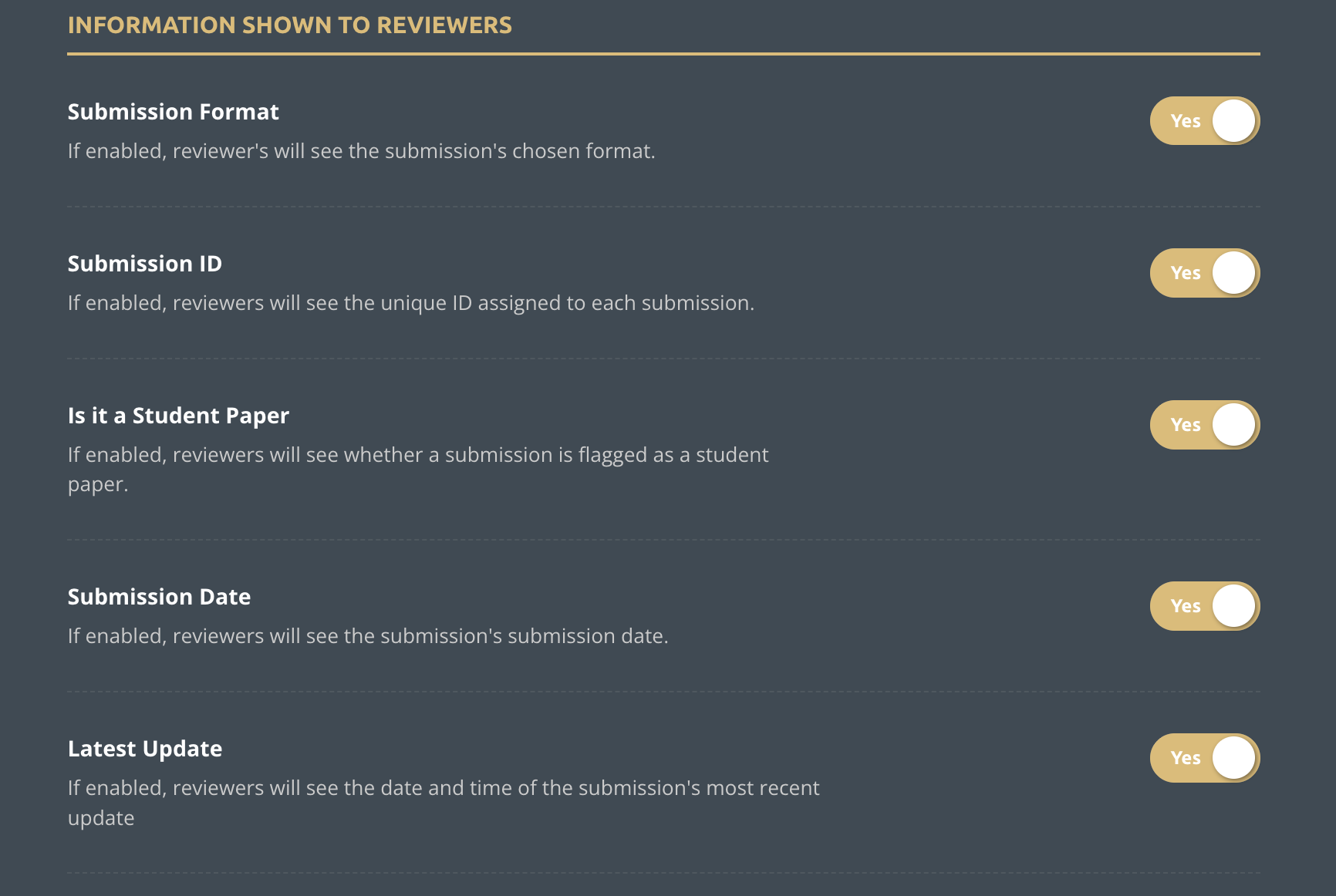This screenshot has height=896, width=1336.
Task: Click the Submission Date setting title
Action: click(159, 597)
